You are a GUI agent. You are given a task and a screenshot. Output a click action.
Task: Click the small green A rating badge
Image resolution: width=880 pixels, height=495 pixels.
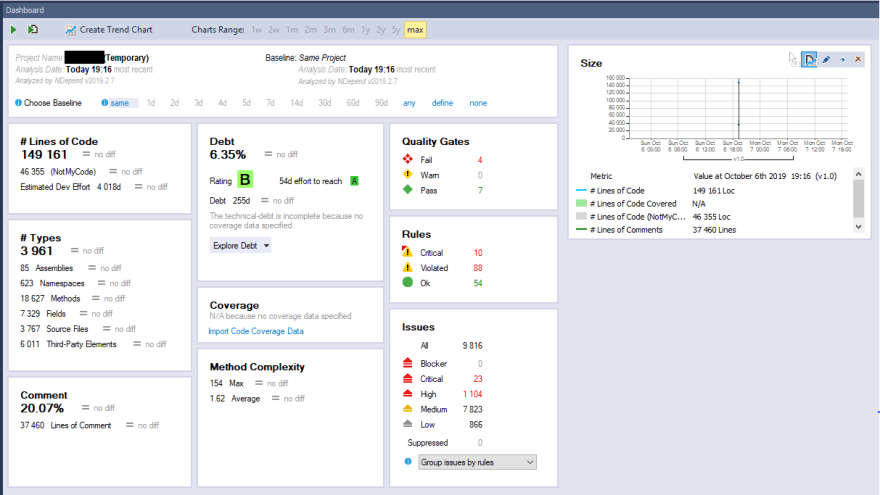354,181
